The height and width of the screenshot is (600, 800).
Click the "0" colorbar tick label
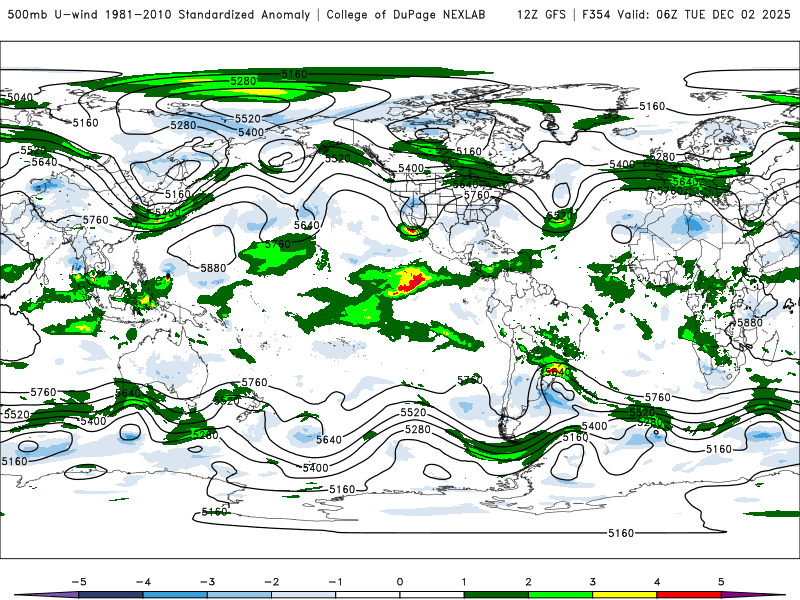click(400, 582)
